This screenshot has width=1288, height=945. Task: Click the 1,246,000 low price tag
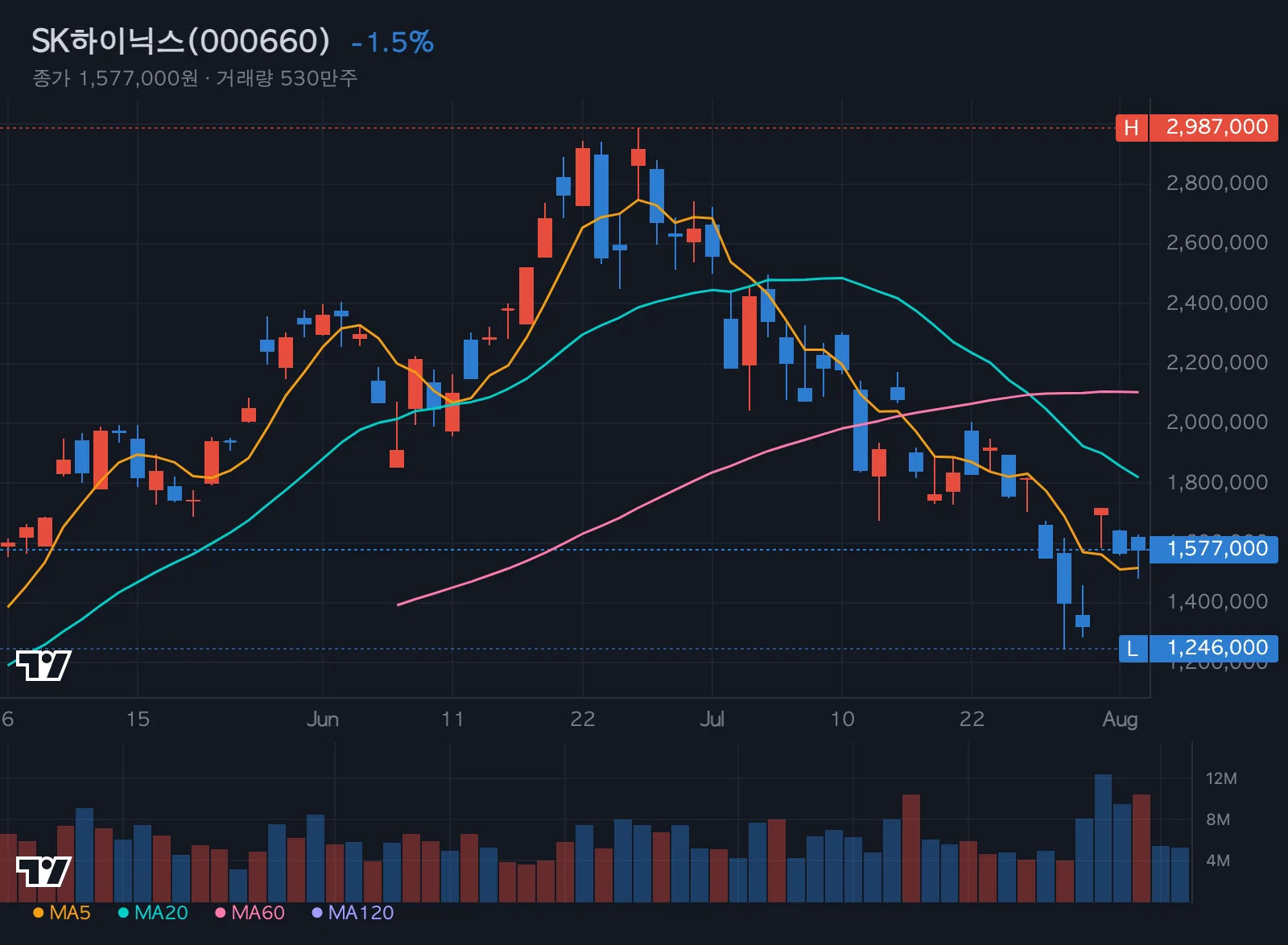(1214, 649)
